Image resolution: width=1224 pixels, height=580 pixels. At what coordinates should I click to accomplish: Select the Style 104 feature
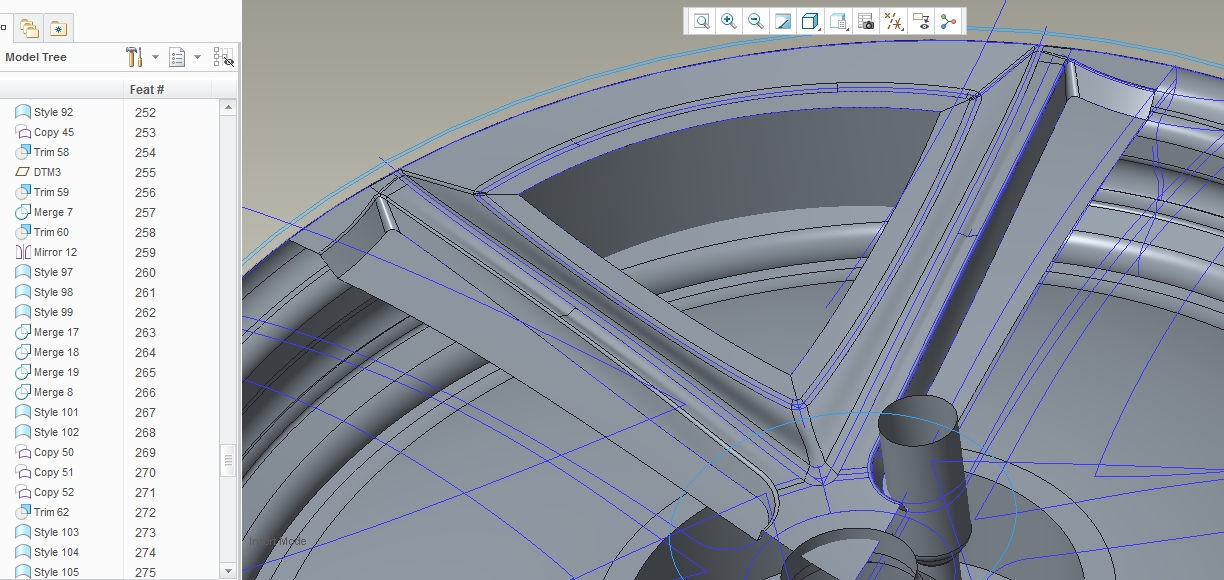tap(47, 552)
